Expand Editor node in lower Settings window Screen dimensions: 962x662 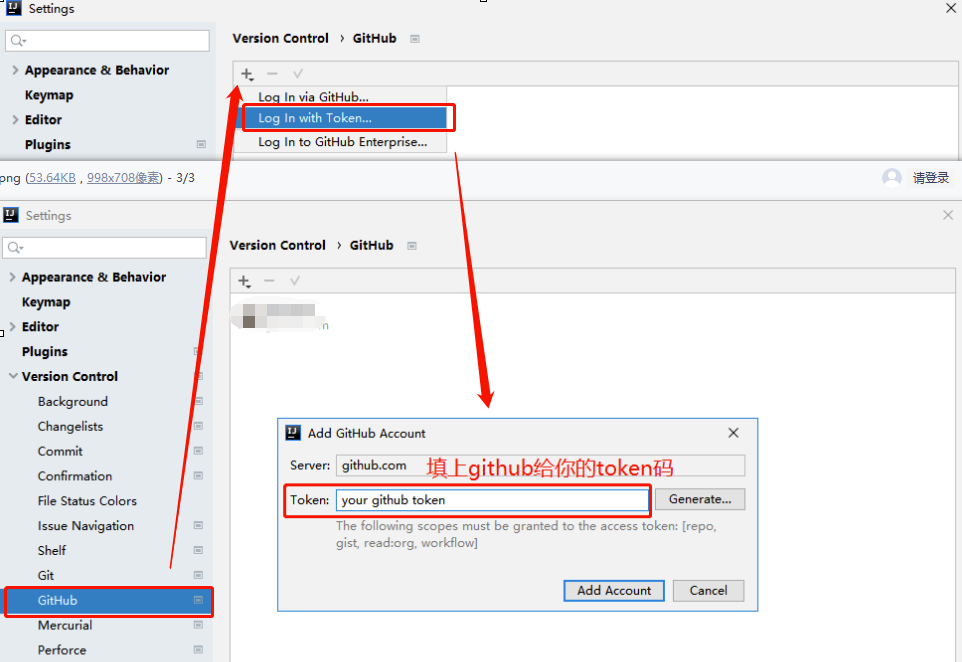click(12, 326)
